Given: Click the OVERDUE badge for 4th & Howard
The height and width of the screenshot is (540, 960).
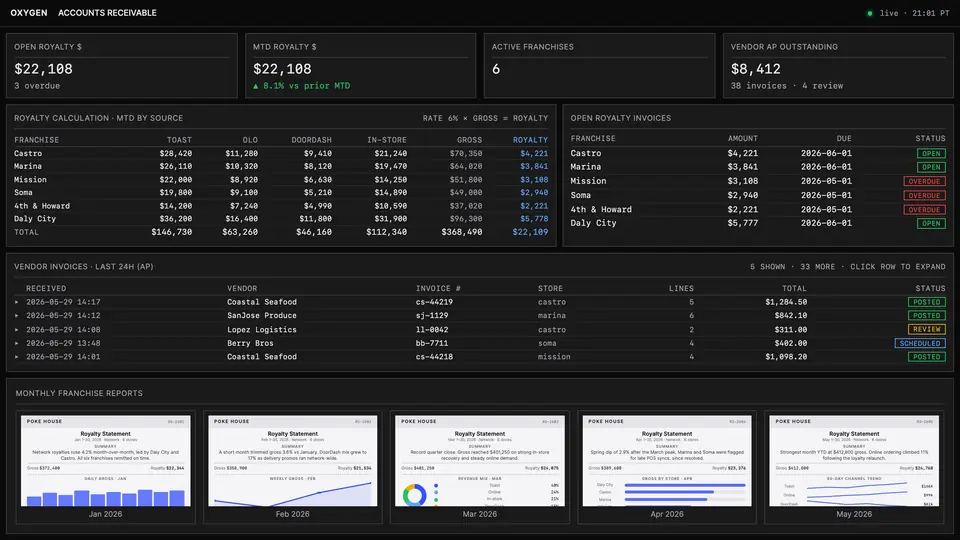Looking at the screenshot, I should [x=924, y=209].
